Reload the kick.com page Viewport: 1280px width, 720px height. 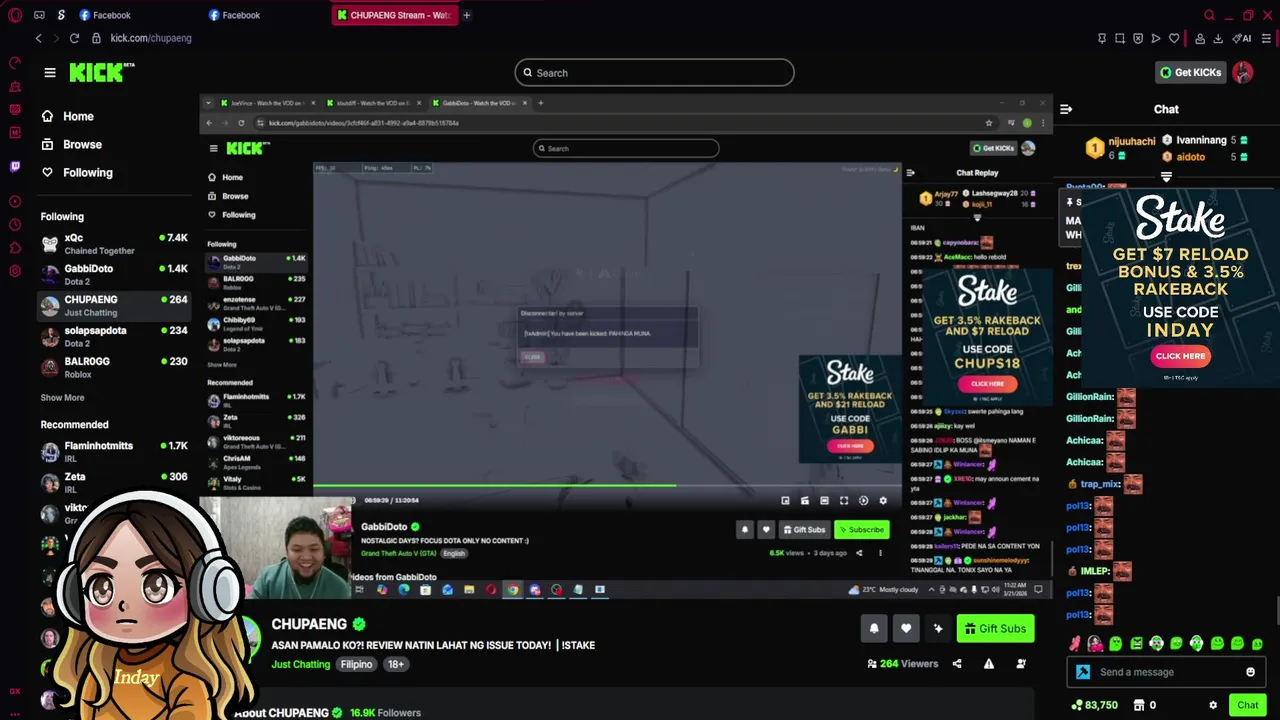coord(74,38)
